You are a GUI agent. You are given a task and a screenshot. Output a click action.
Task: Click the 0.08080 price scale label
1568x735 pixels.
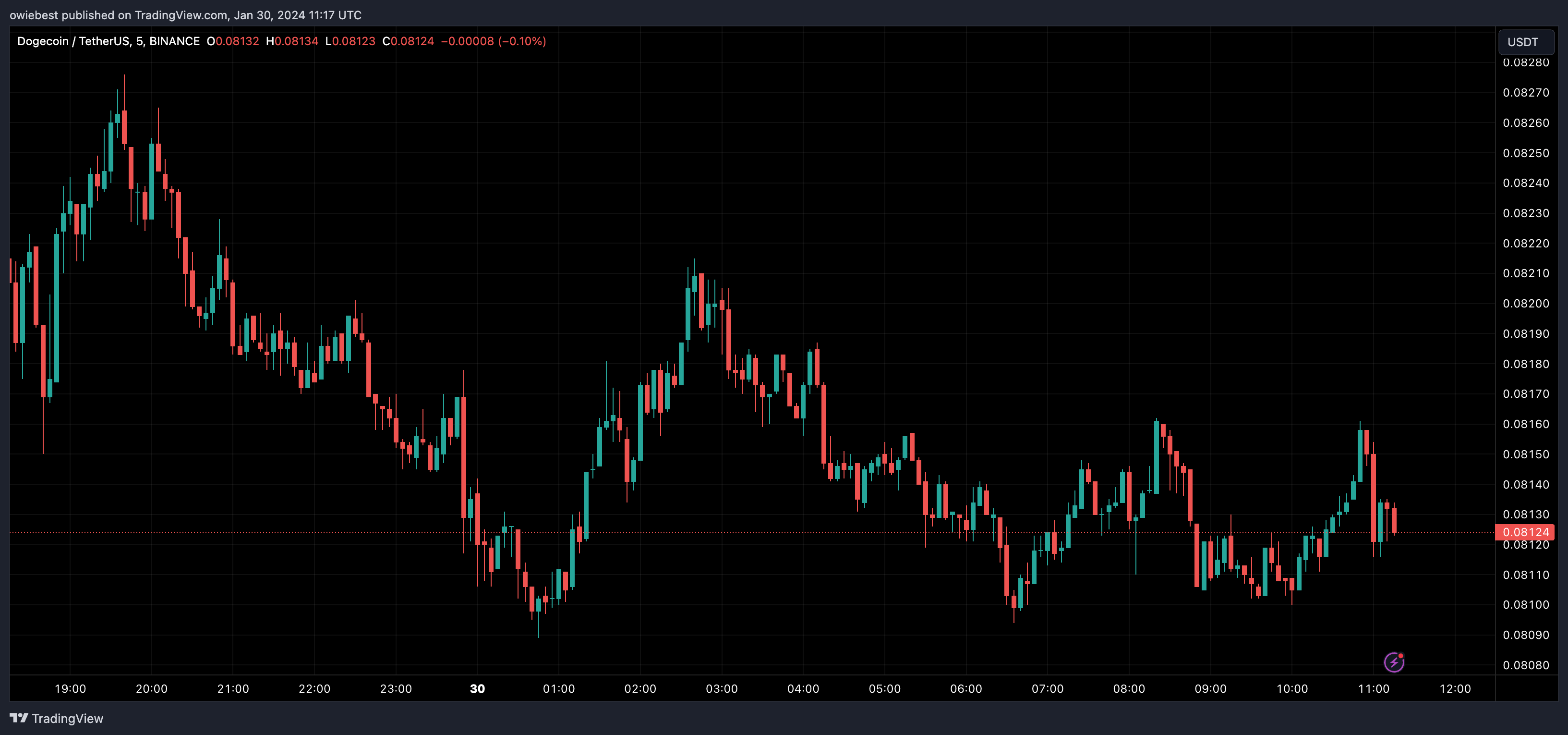point(1525,665)
